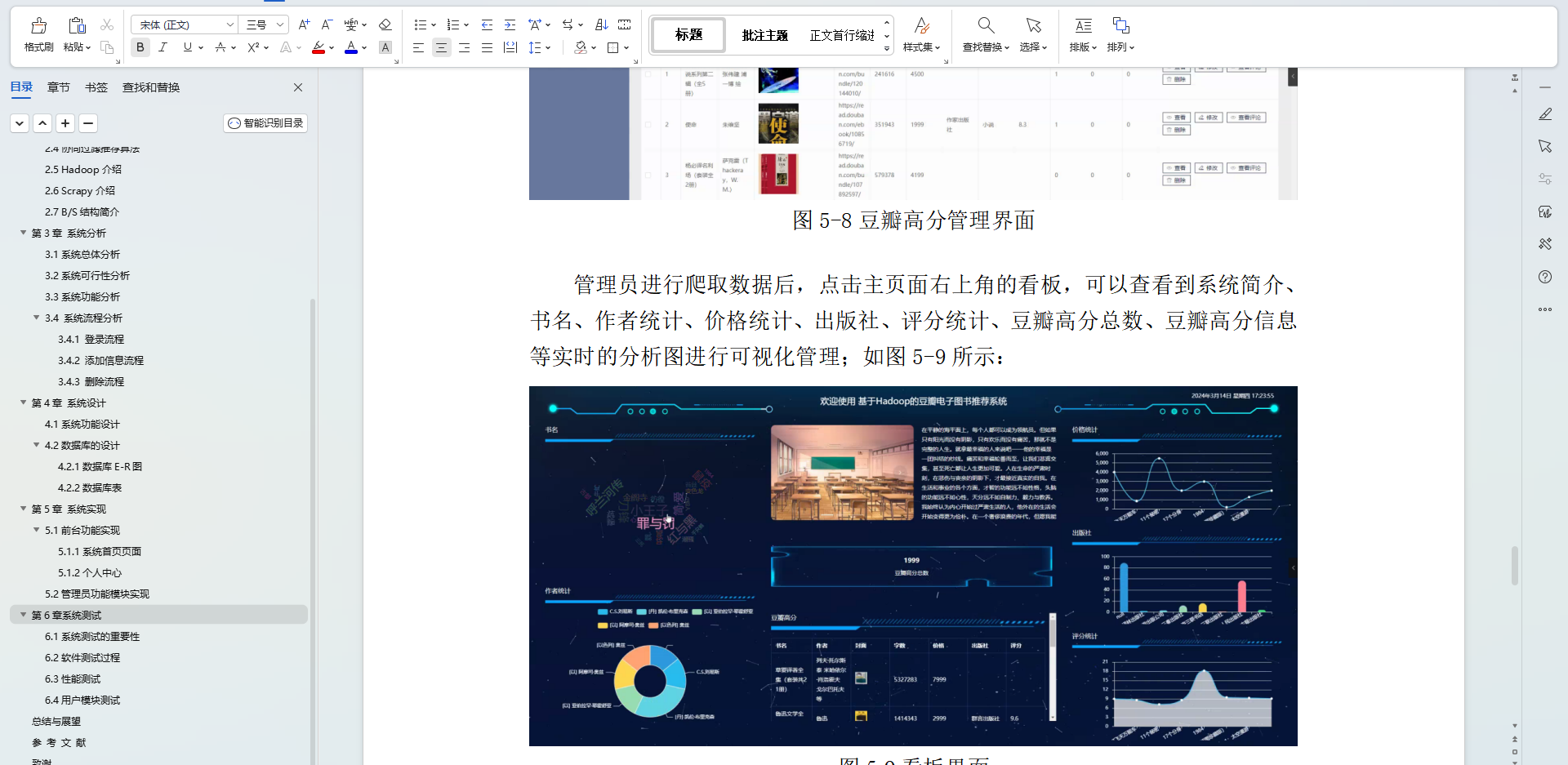The width and height of the screenshot is (1568, 765).
Task: Click the 智能识别目录 button
Action: point(265,123)
